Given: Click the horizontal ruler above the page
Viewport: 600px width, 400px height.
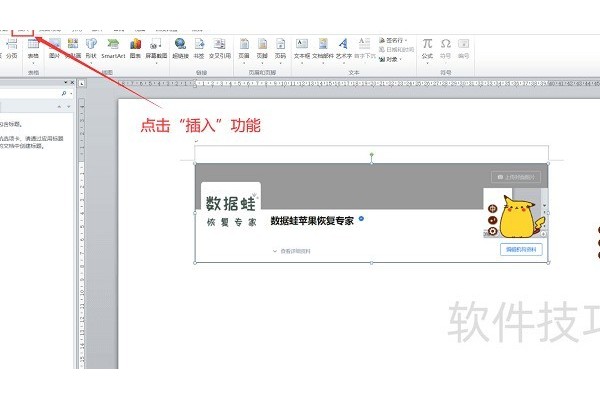Looking at the screenshot, I should click(360, 83).
